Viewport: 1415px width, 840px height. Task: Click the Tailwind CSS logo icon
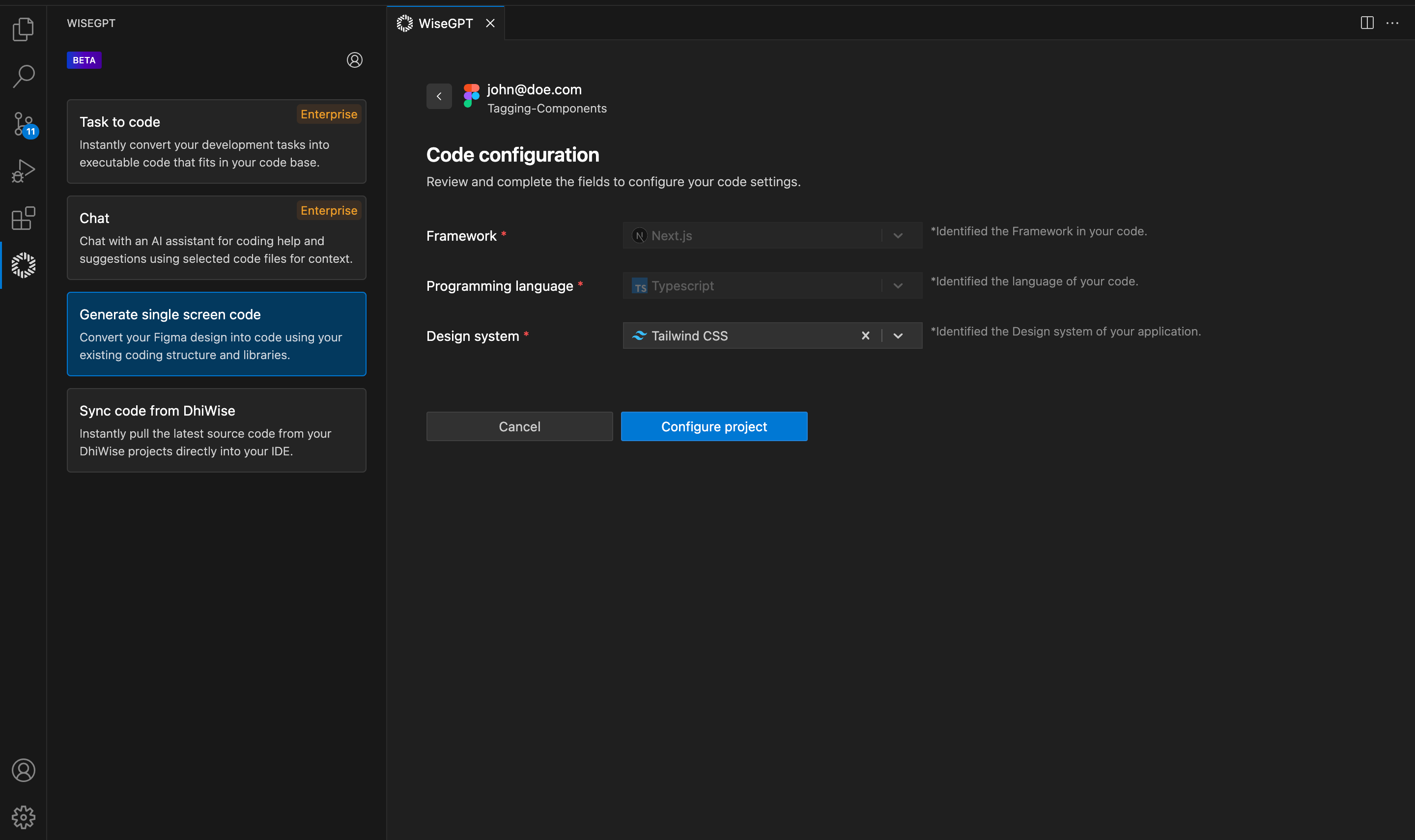pos(639,336)
